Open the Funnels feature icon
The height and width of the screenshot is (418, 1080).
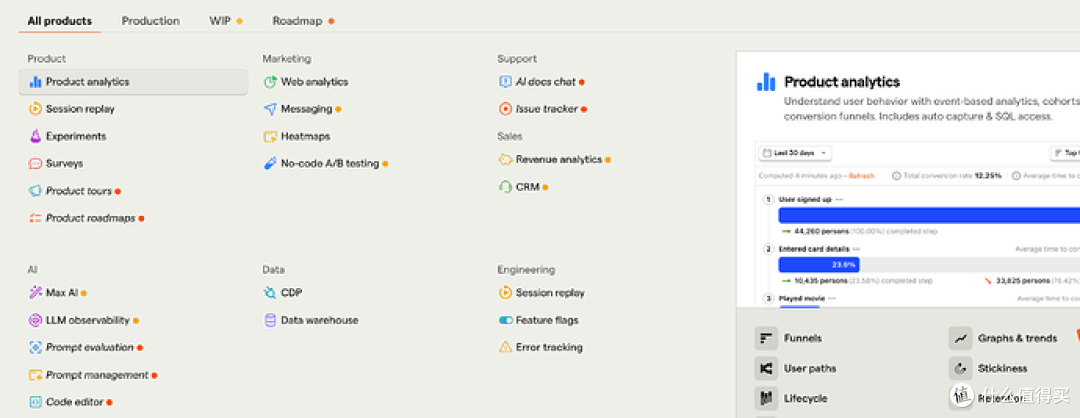click(x=766, y=338)
